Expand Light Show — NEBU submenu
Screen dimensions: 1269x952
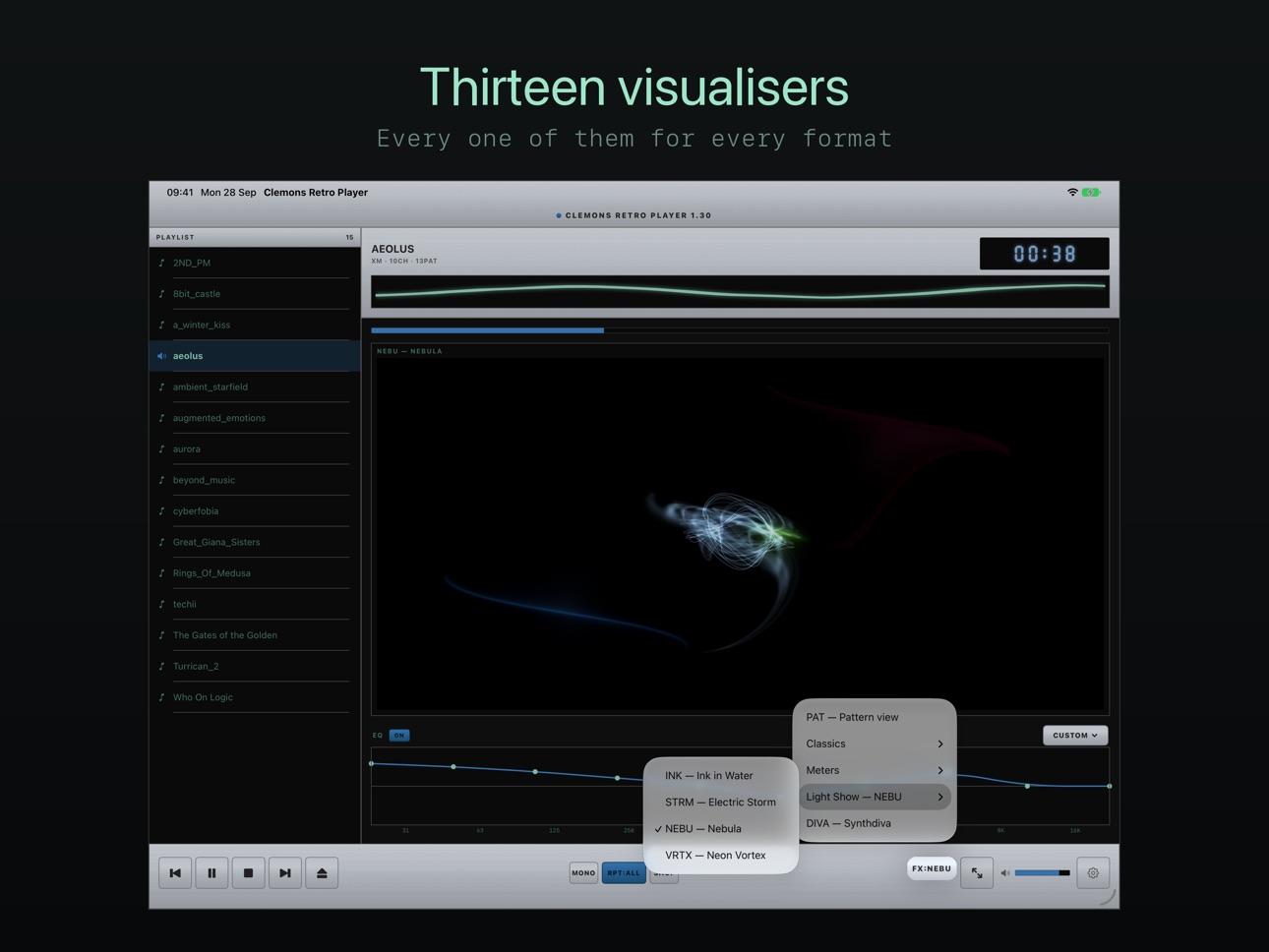point(875,797)
